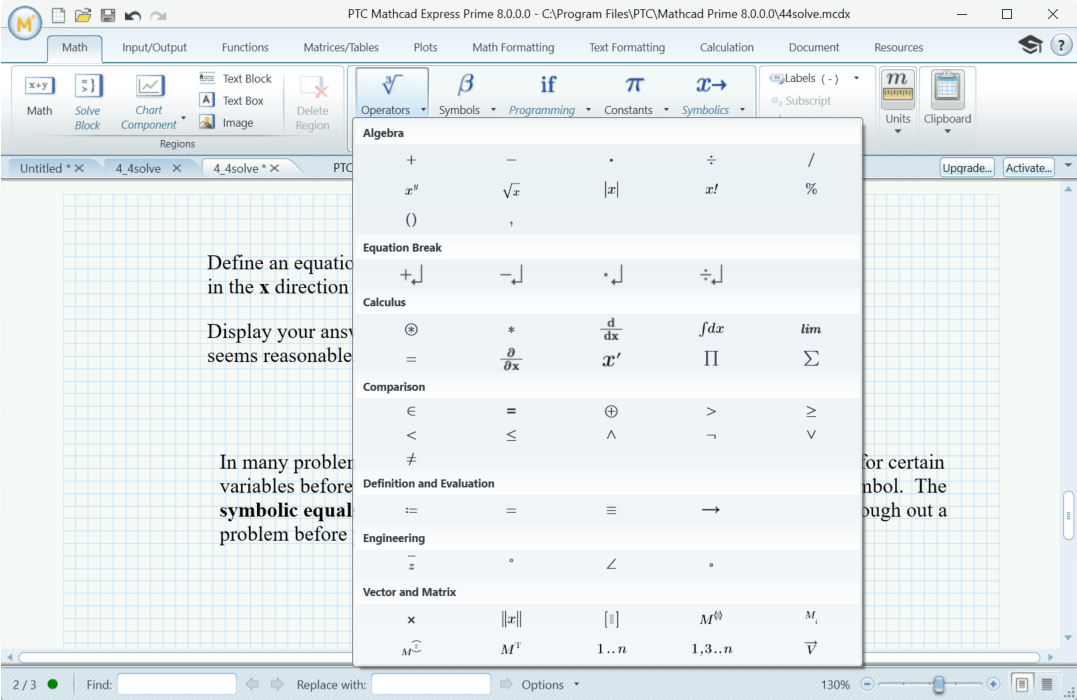The height and width of the screenshot is (700, 1077).
Task: Switch to page view mode icon
Action: tap(1021, 684)
